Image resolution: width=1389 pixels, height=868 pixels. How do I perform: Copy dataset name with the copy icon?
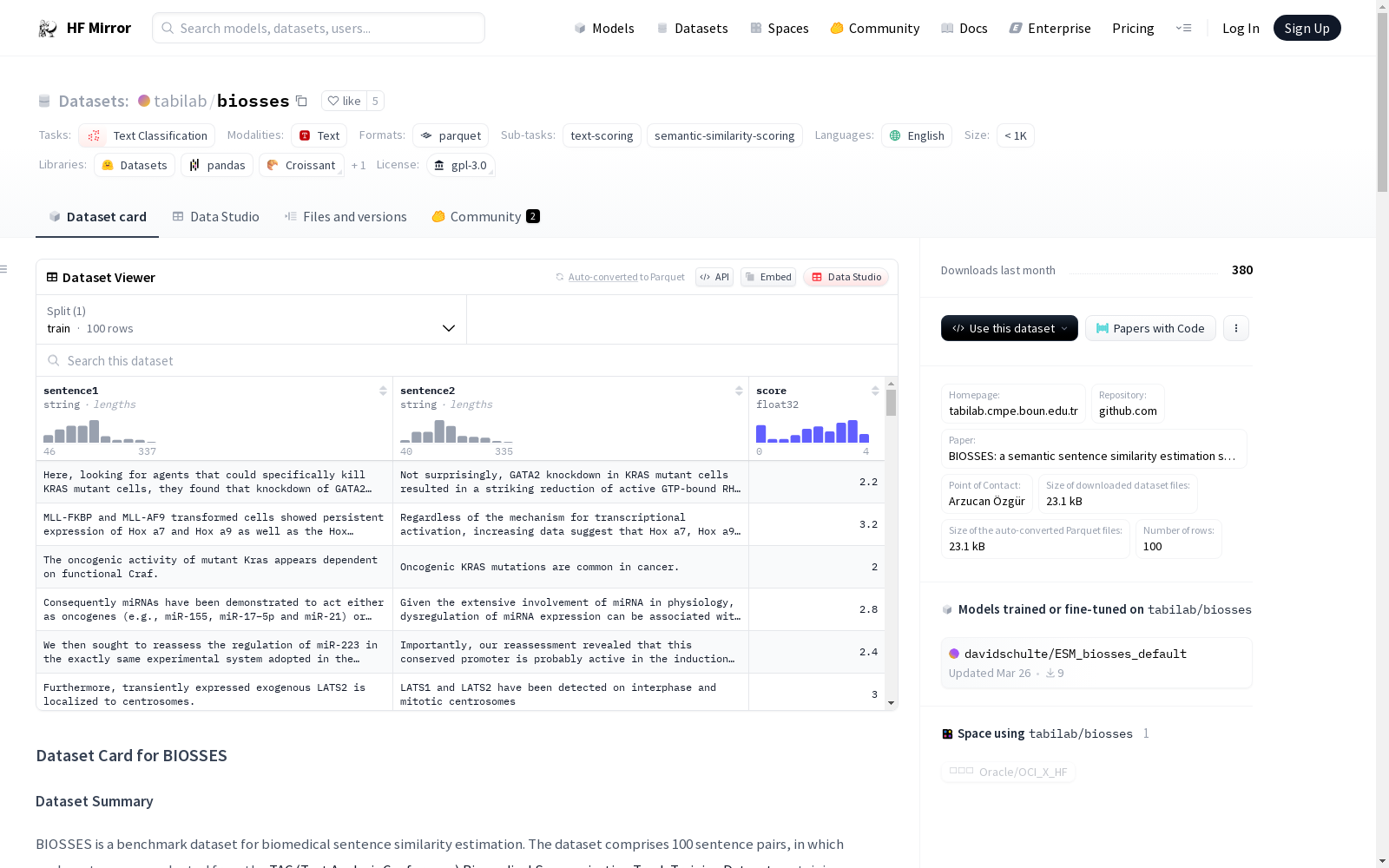[301, 101]
